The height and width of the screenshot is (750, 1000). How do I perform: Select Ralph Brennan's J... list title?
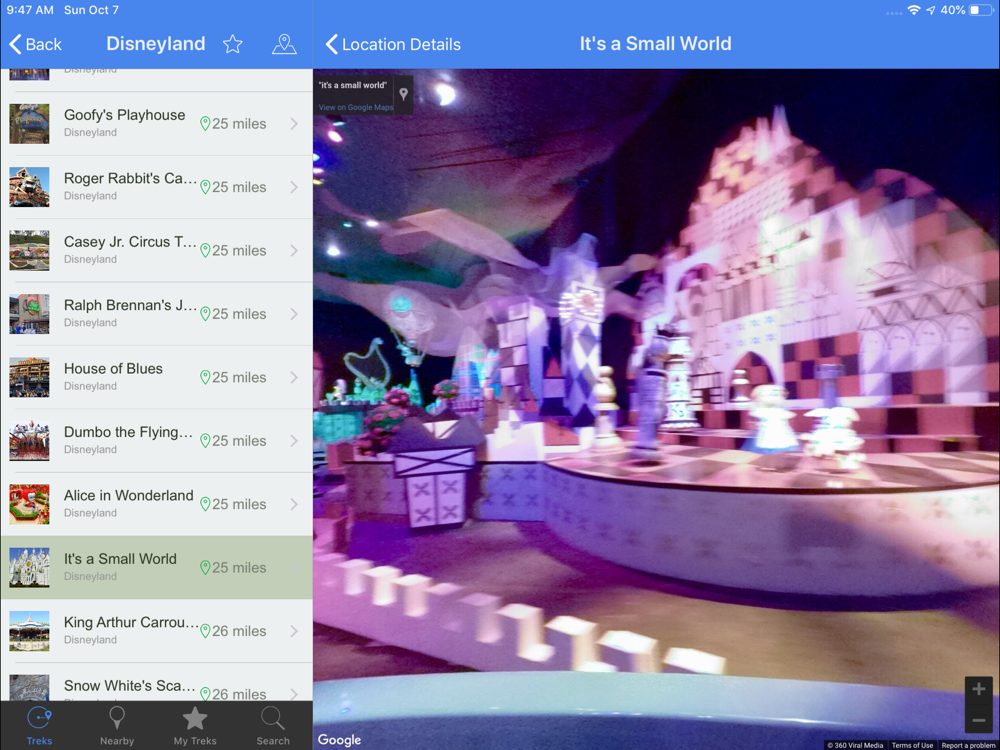click(130, 305)
